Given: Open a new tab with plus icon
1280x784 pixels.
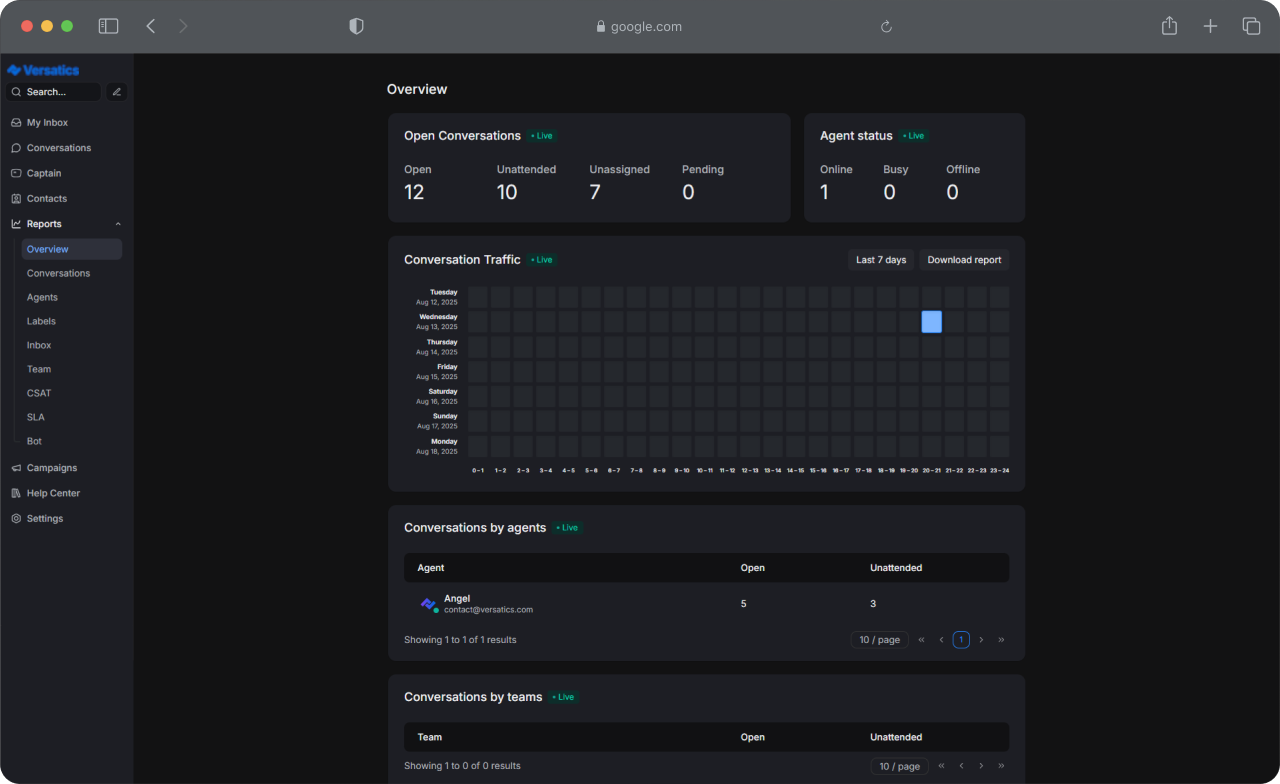Looking at the screenshot, I should click(1210, 27).
